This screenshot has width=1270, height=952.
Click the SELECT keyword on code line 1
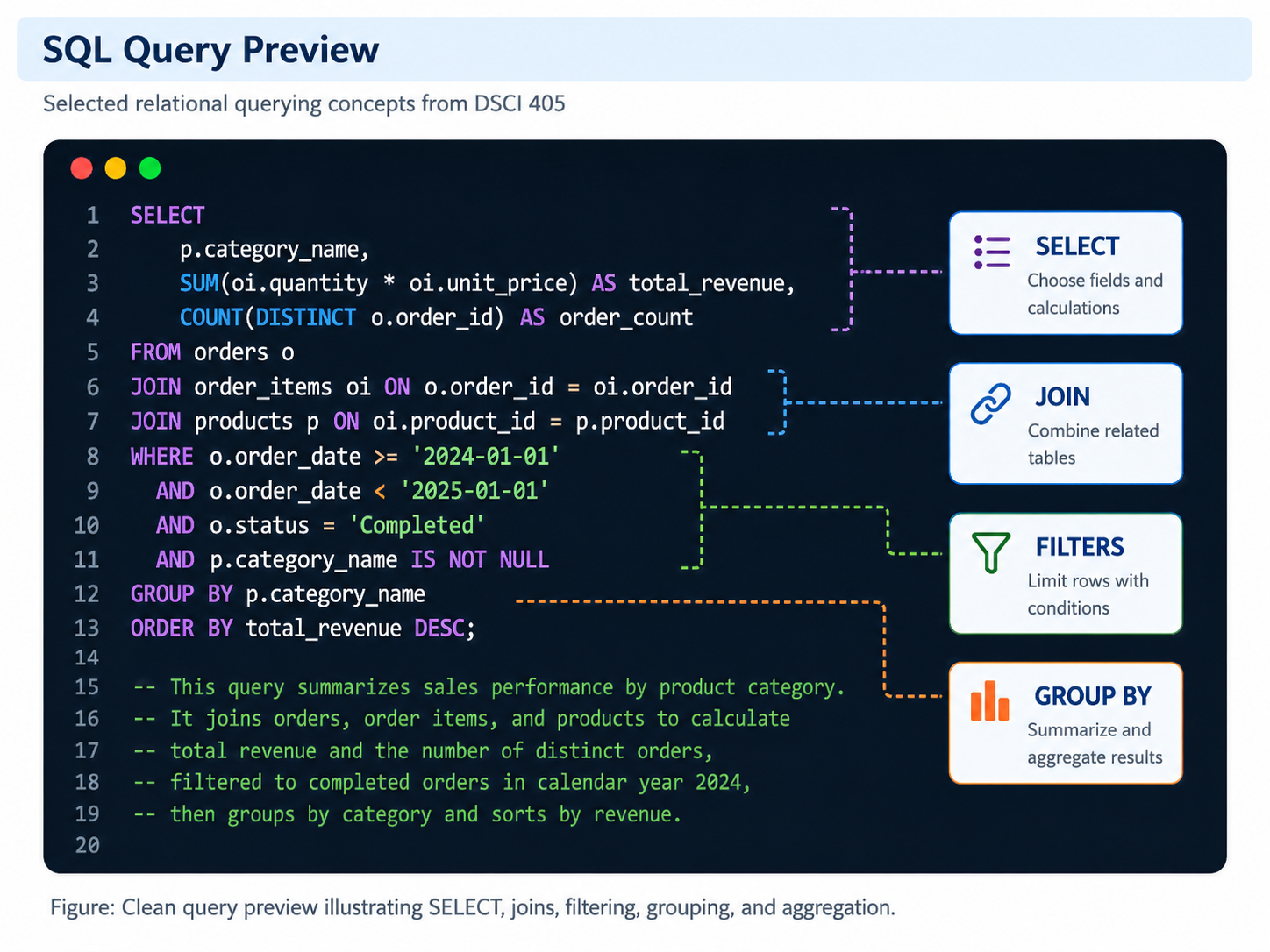point(168,216)
